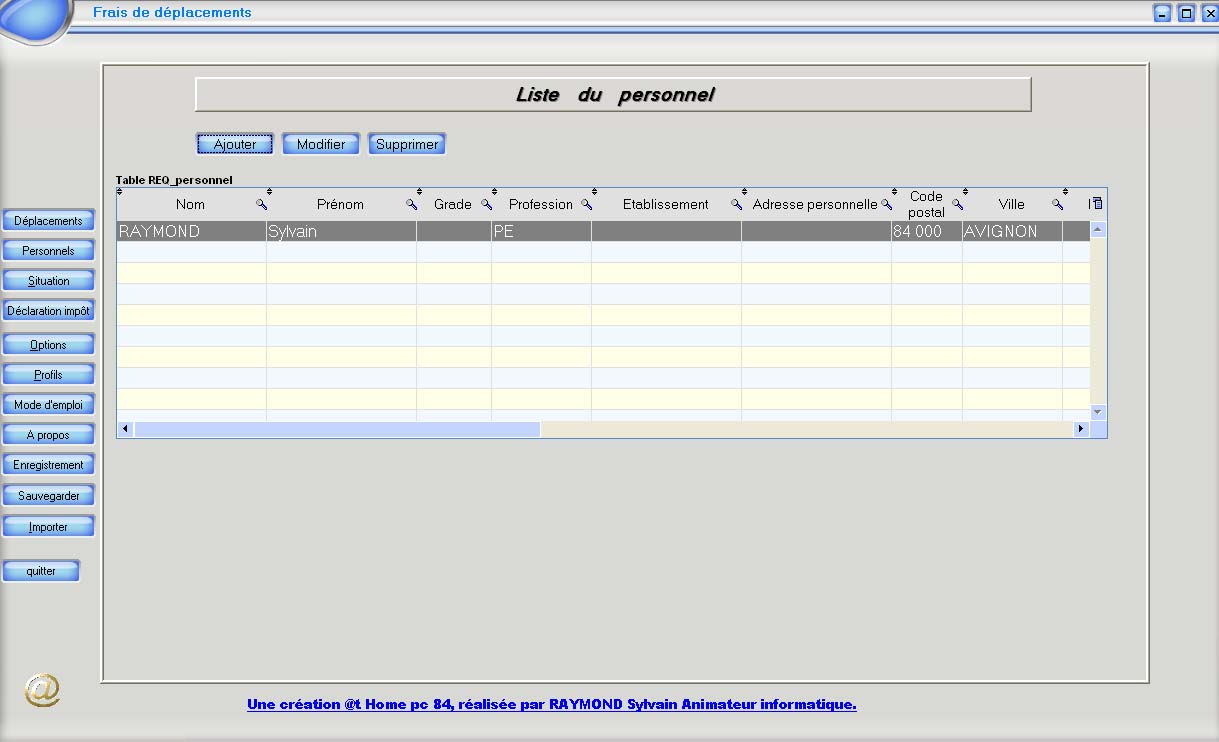
Task: Sort by the Code postal column header
Action: 926,204
